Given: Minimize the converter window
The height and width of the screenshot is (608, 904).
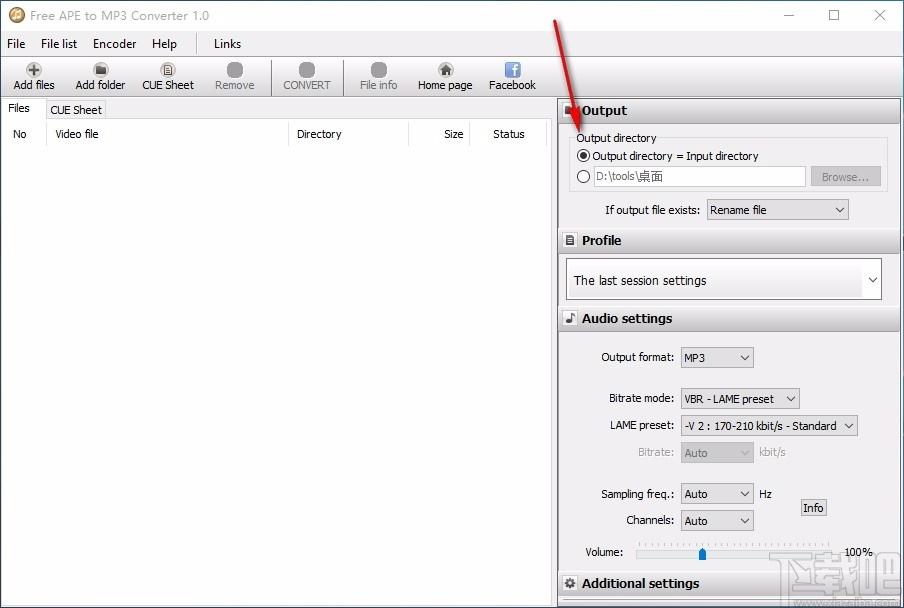Looking at the screenshot, I should (789, 16).
